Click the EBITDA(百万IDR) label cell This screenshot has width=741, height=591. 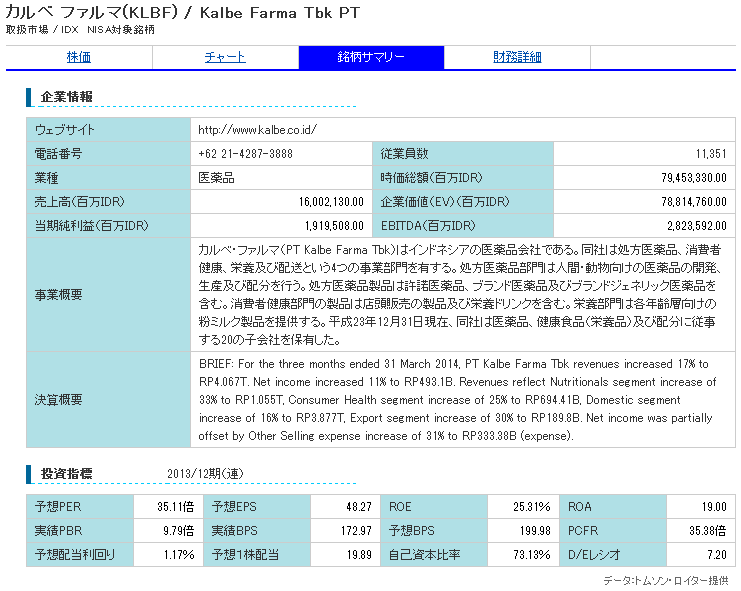pyautogui.click(x=463, y=226)
